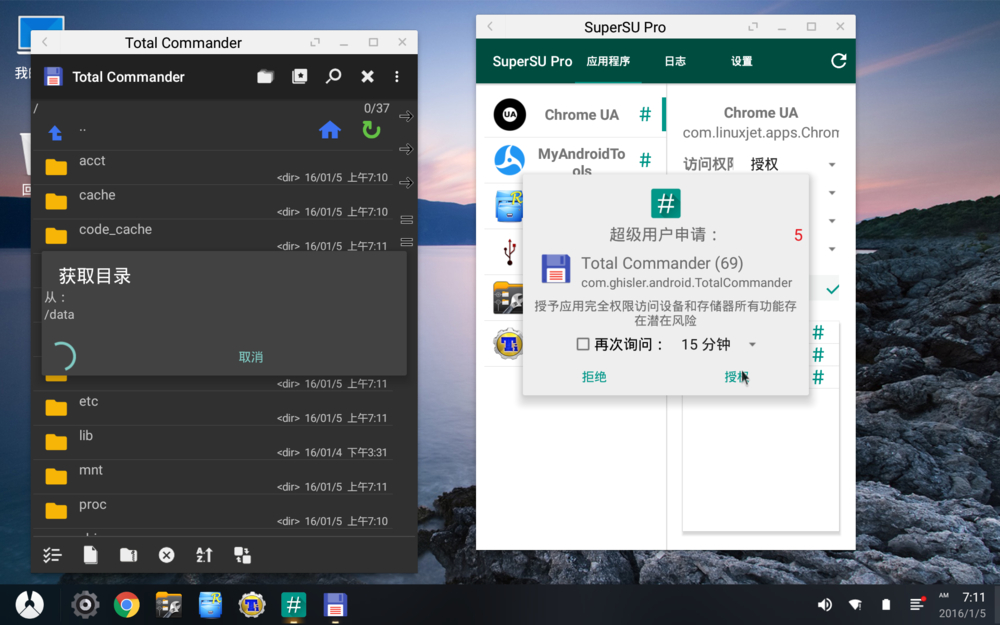This screenshot has height=625, width=1000.
Task: Click USB trident app icon in SuperSU list
Action: pyautogui.click(x=509, y=251)
